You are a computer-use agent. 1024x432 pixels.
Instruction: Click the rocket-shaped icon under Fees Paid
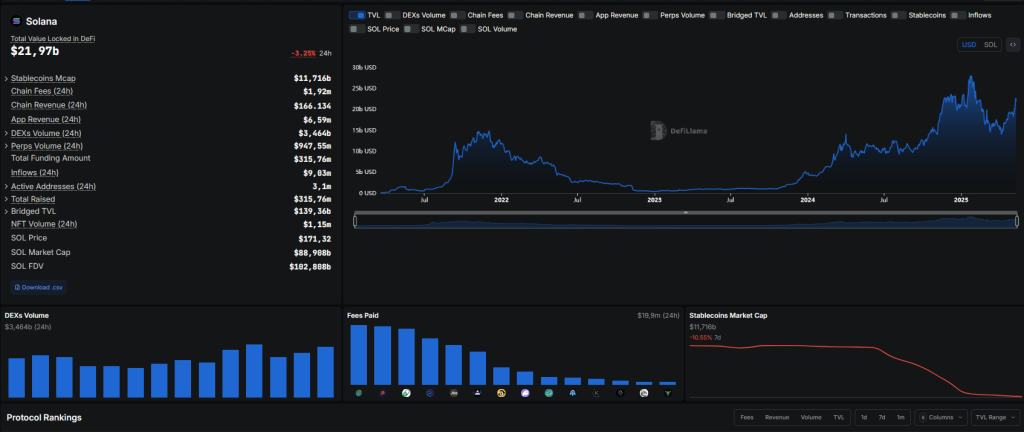point(573,393)
